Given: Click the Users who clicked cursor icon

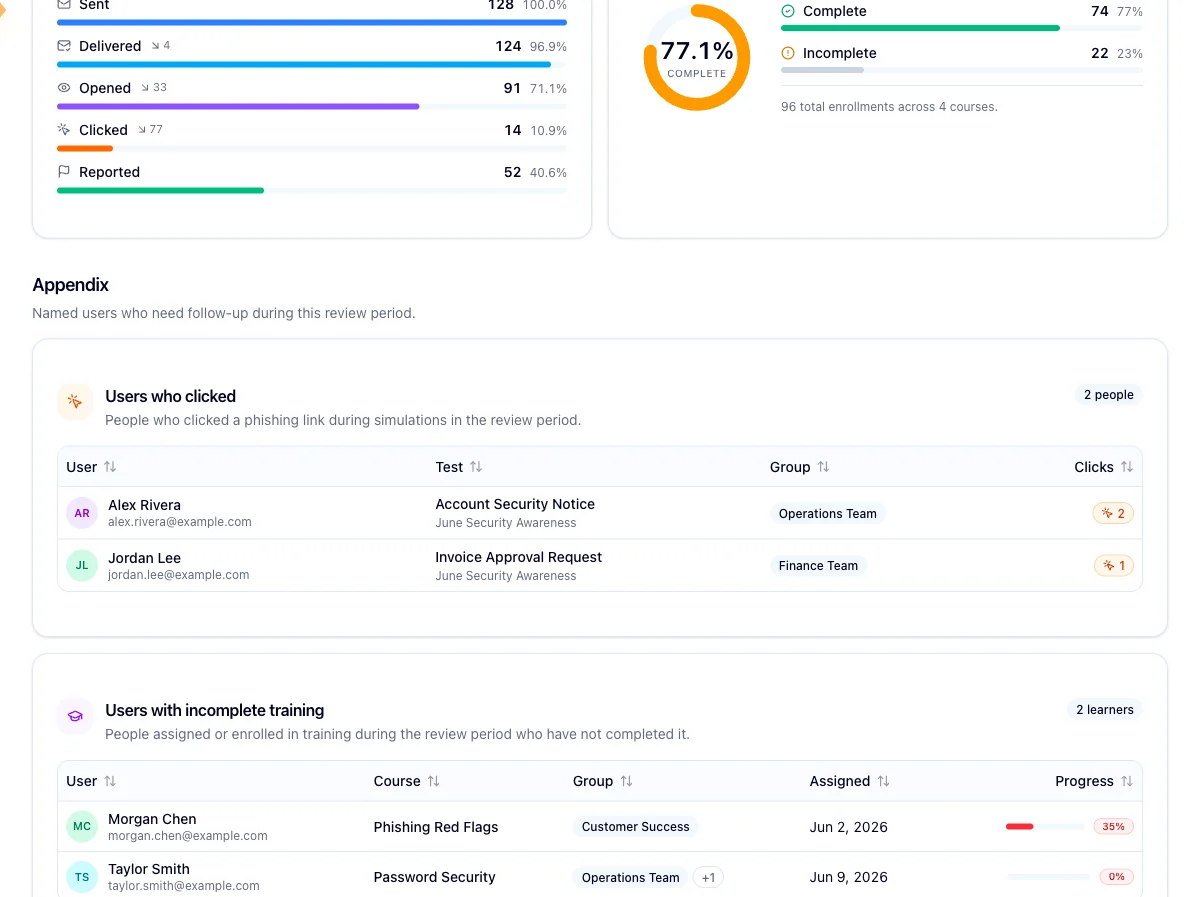Looking at the screenshot, I should (75, 402).
